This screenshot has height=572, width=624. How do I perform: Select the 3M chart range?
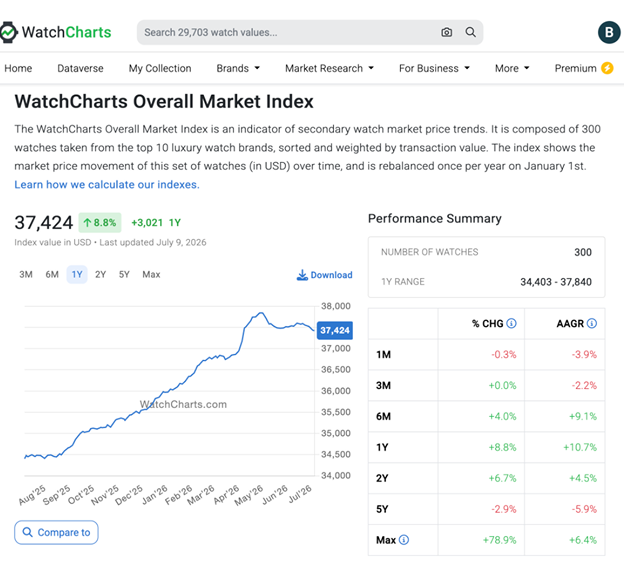tap(26, 274)
